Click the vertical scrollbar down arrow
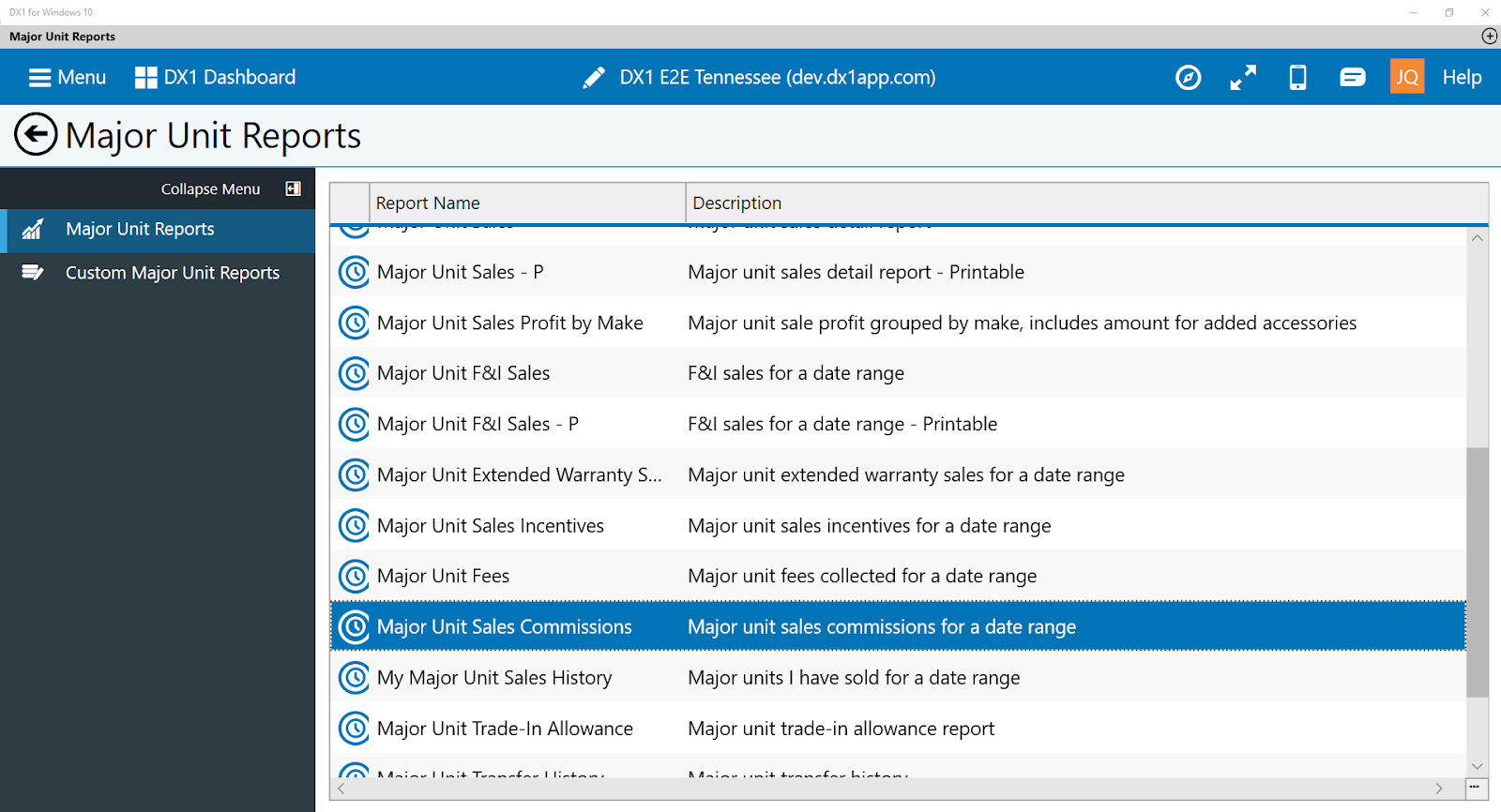 [x=1478, y=766]
